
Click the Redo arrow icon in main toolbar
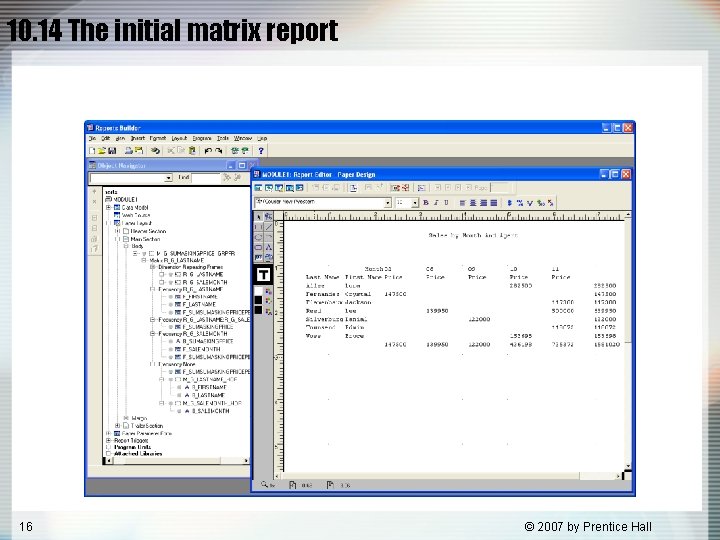(x=219, y=151)
